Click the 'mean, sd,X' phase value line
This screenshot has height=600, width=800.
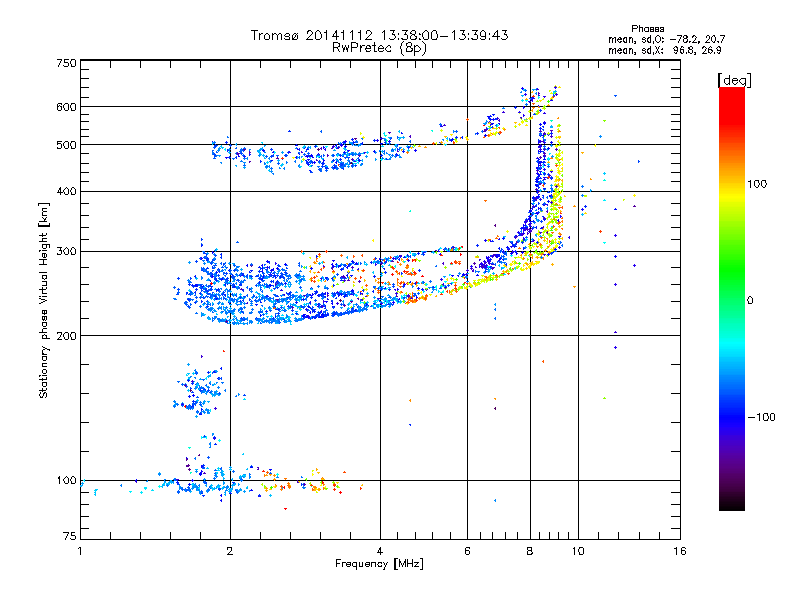pyautogui.click(x=664, y=51)
